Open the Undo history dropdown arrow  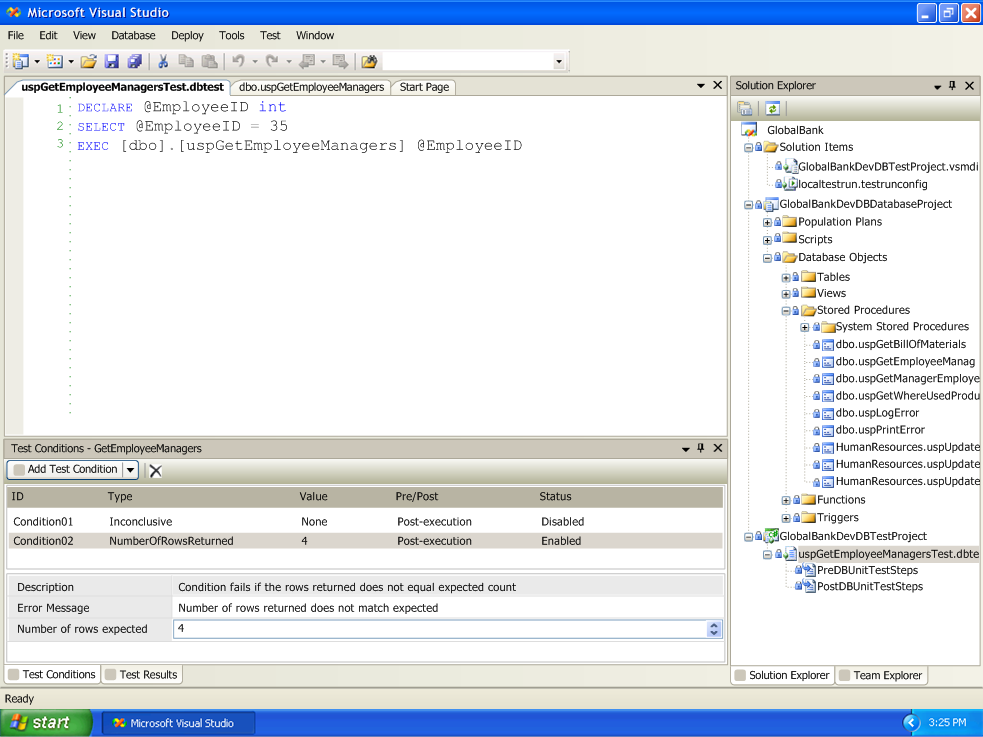pos(255,61)
